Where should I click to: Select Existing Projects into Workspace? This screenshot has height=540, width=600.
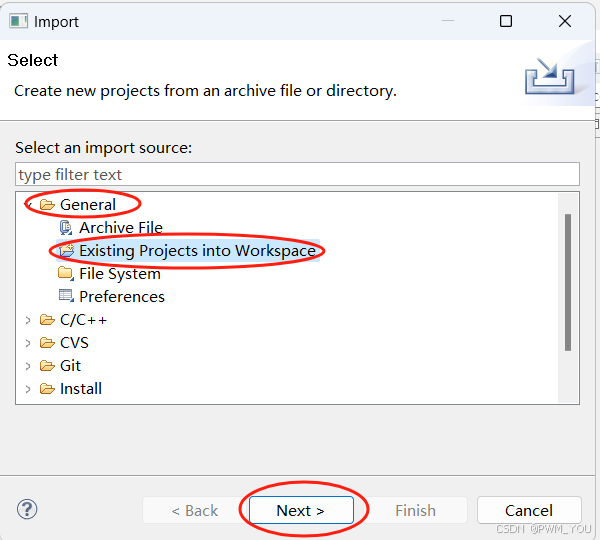click(197, 251)
